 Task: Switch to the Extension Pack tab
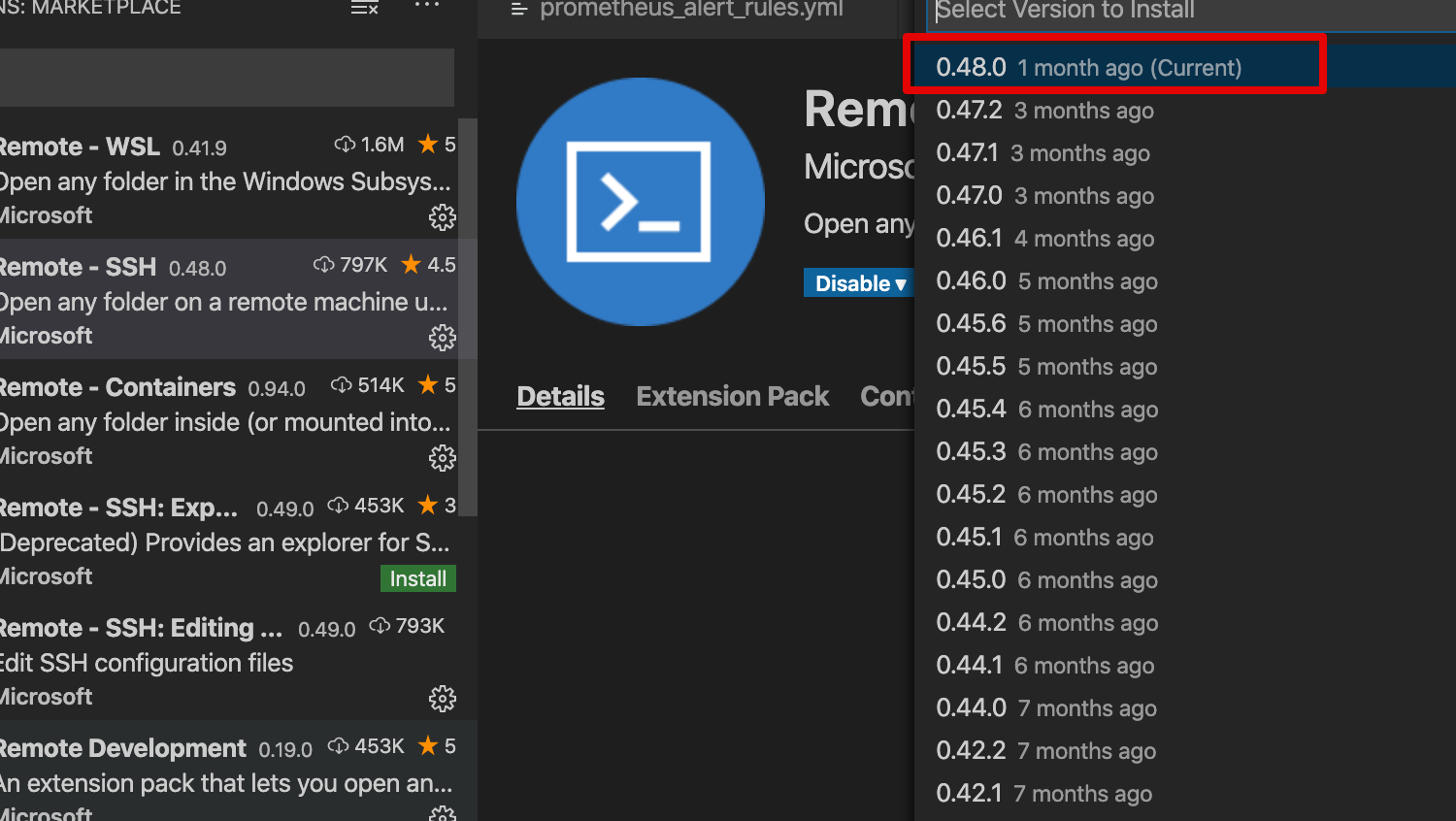click(x=732, y=396)
